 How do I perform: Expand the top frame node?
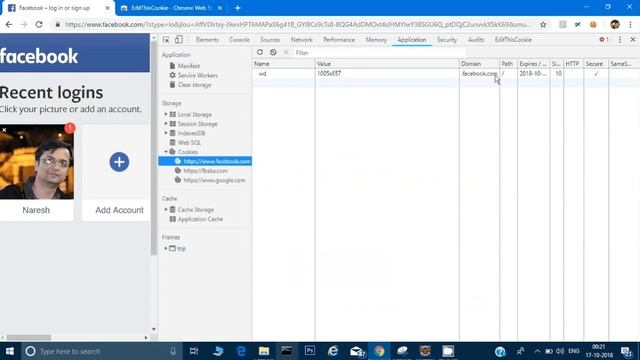(166, 248)
